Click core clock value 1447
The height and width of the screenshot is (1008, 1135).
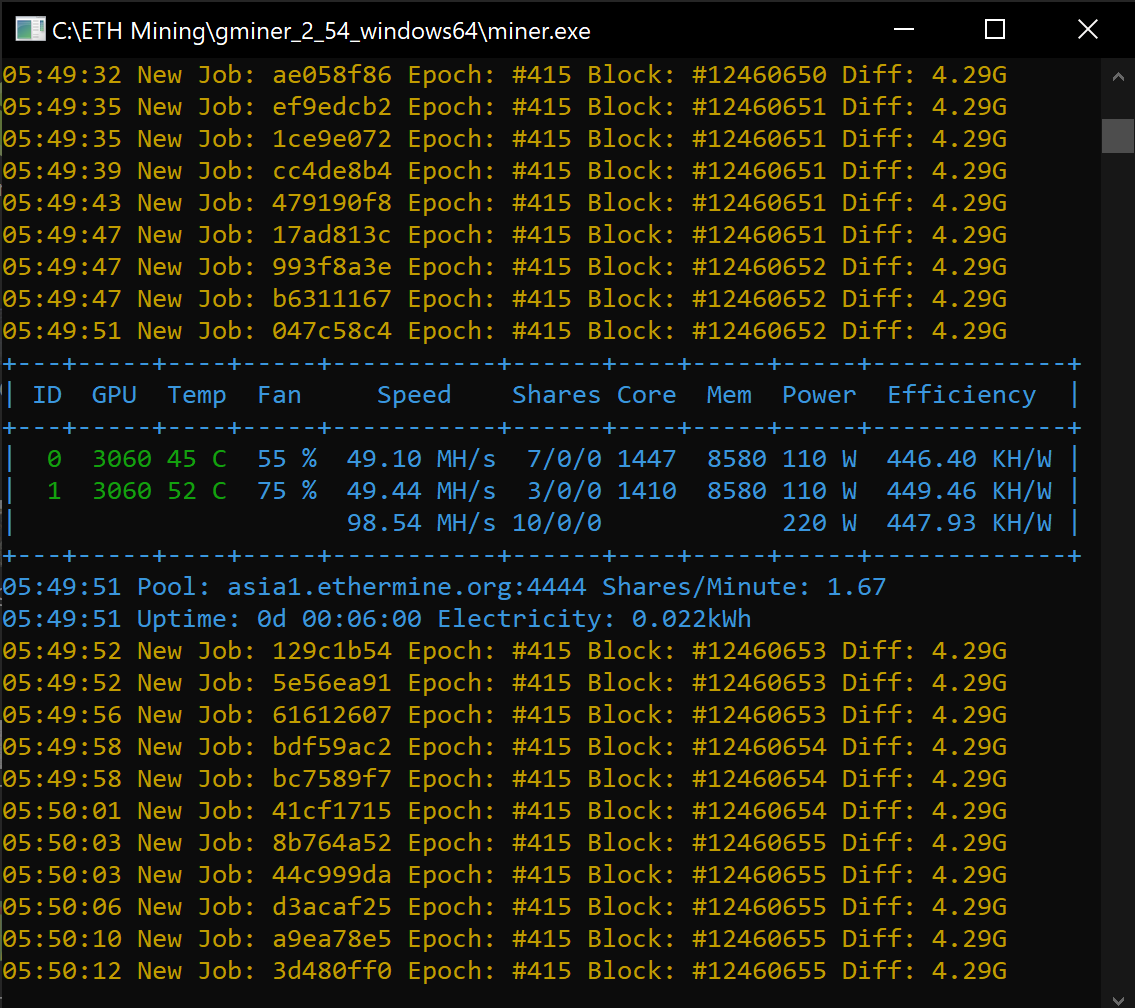pyautogui.click(x=646, y=459)
